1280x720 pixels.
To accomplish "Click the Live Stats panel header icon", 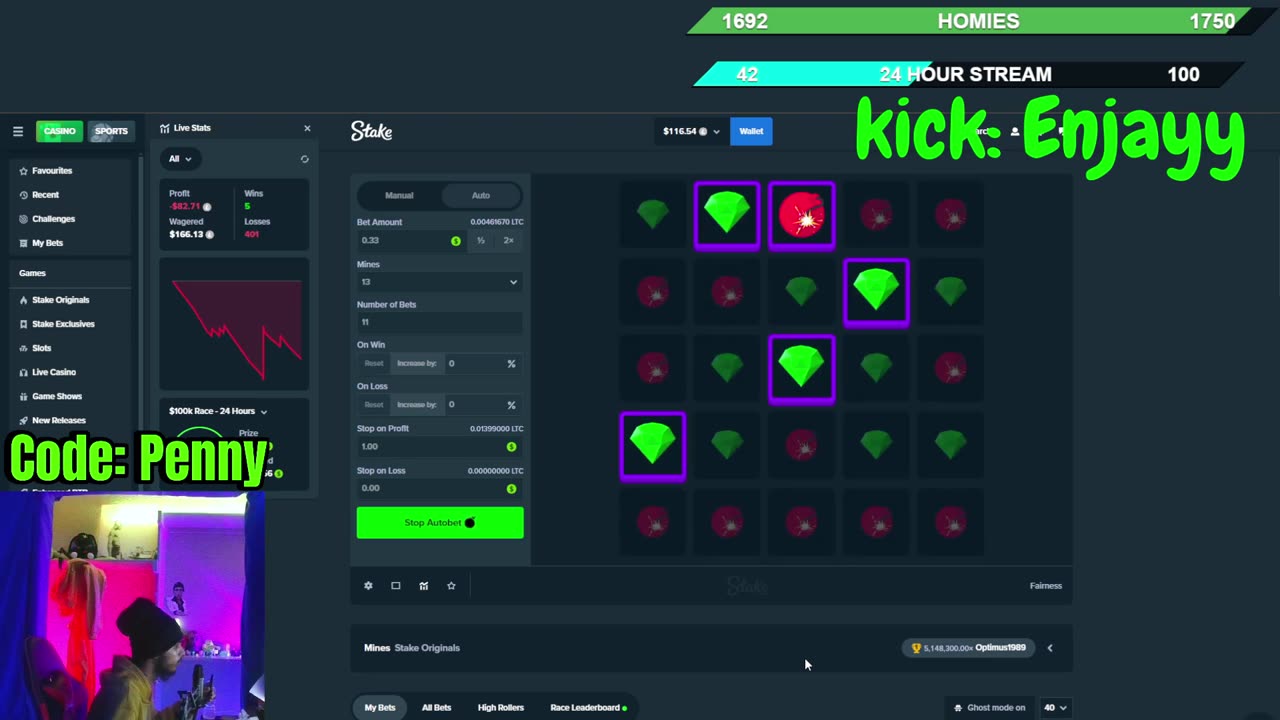I will [x=165, y=128].
